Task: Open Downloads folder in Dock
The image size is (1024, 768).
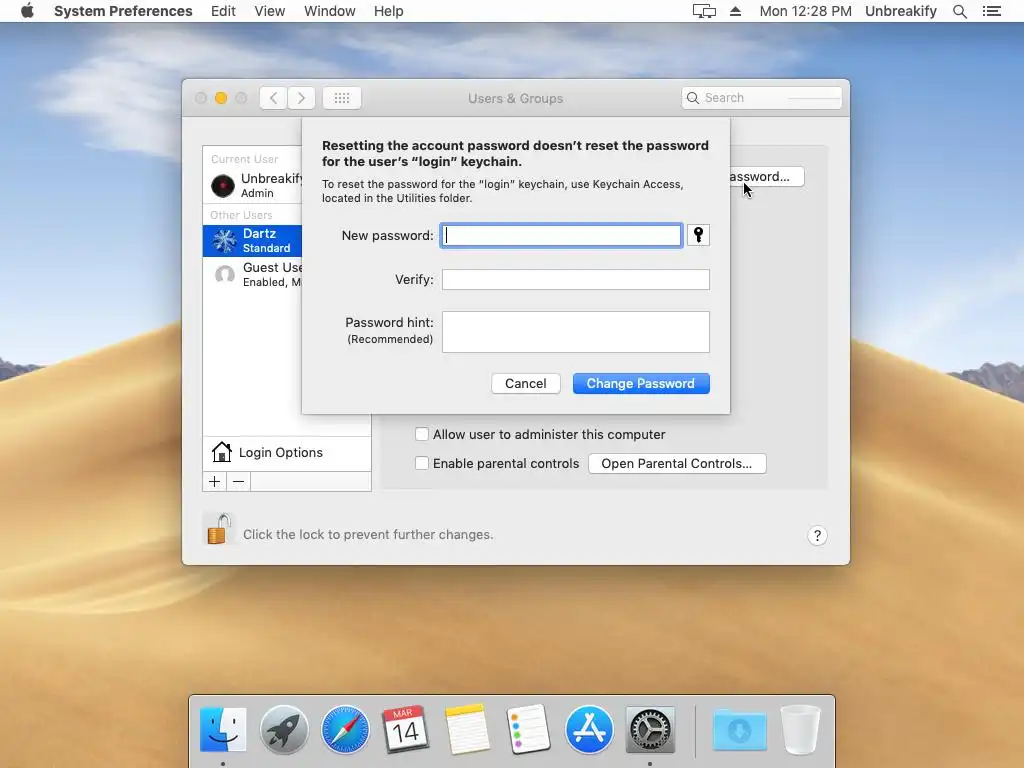Action: (739, 729)
